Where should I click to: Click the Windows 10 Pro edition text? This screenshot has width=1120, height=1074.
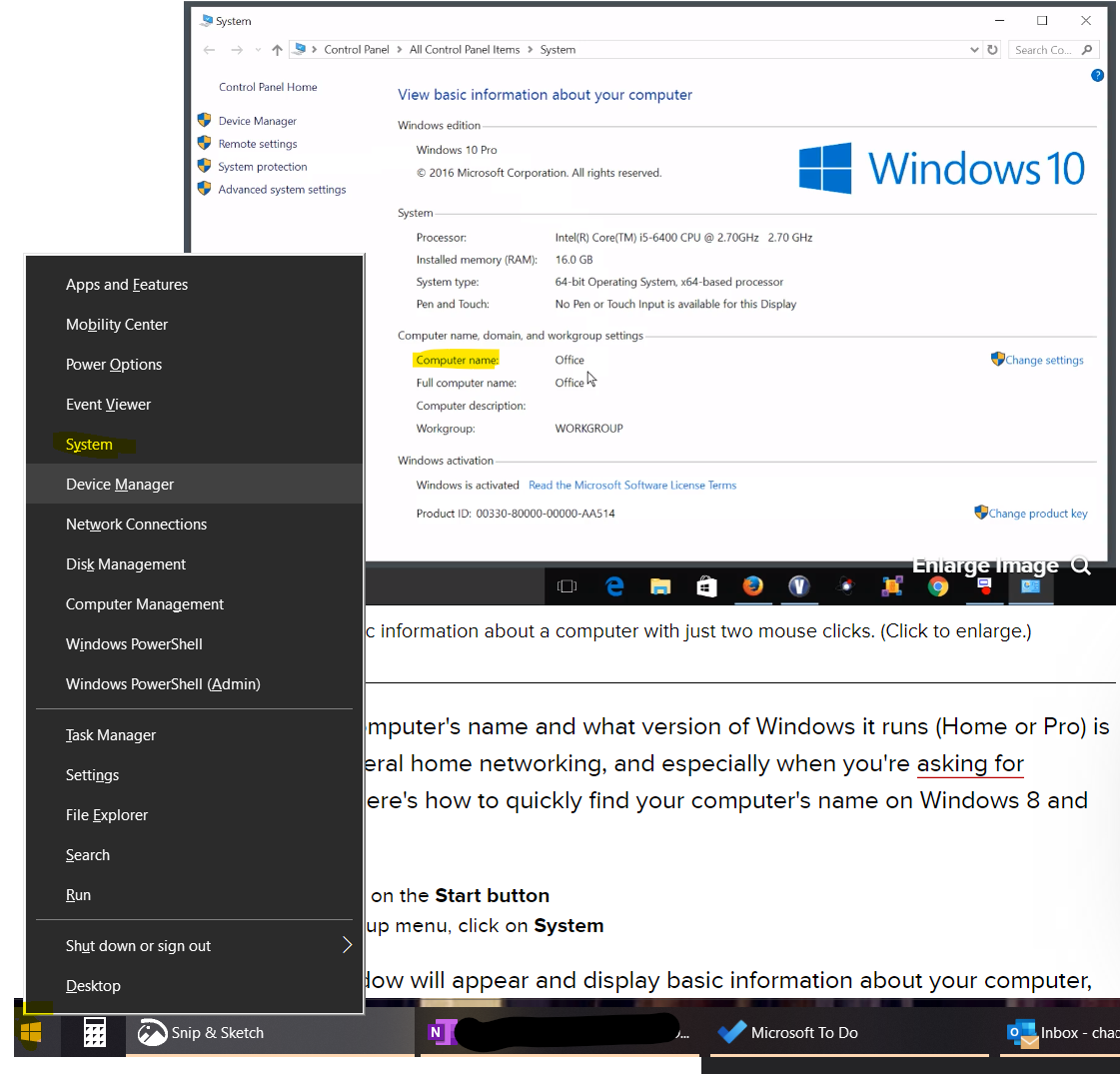457,150
